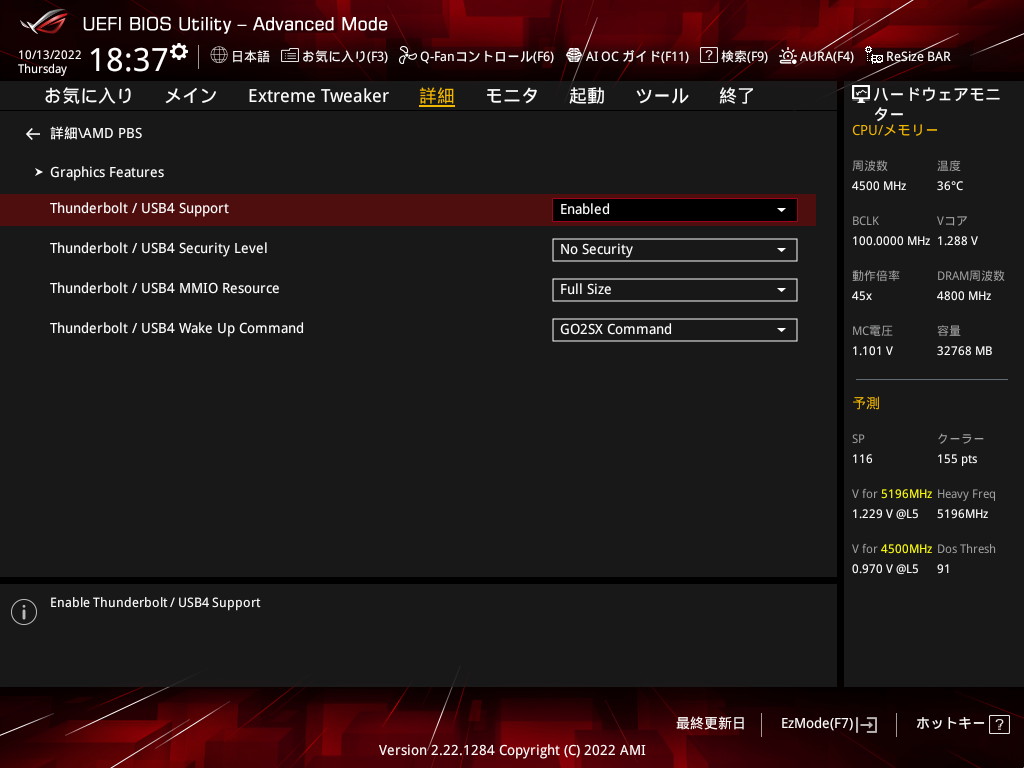Click the EzMode switch arrow icon
Screen dimensions: 1024x768
pyautogui.click(x=867, y=724)
